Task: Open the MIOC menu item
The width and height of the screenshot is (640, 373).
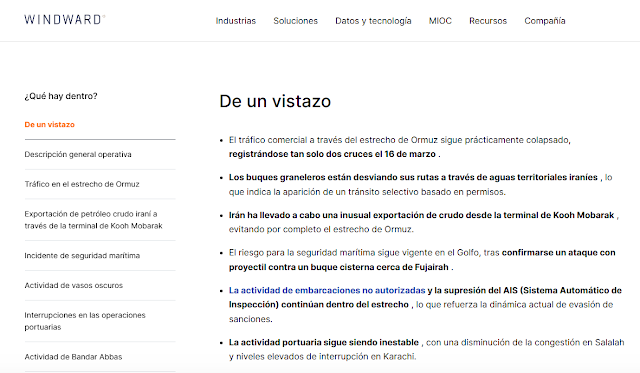Action: point(440,21)
